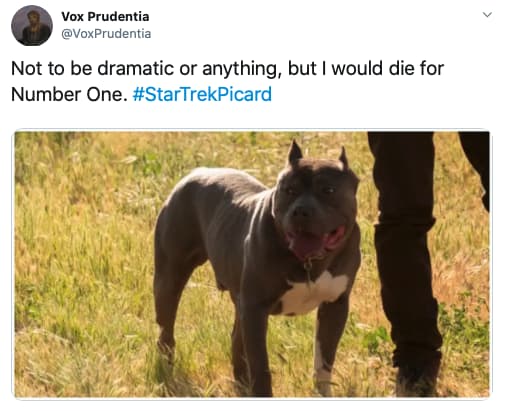Click the tweet text about Number One
The image size is (506, 411).
[227, 81]
